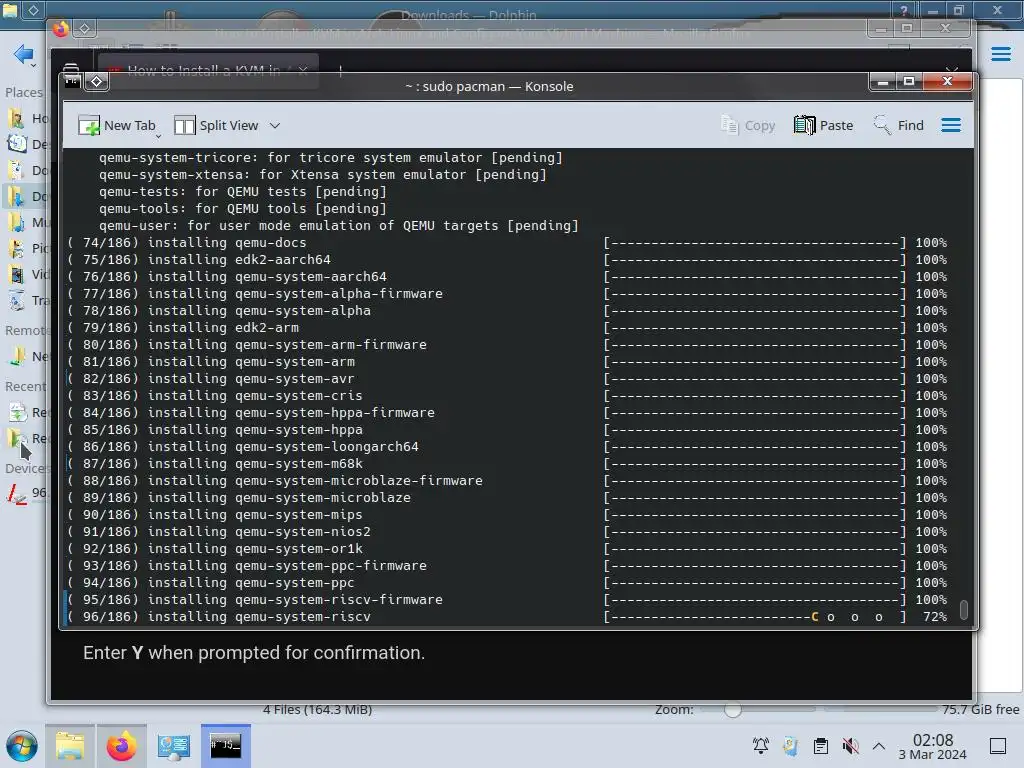The width and height of the screenshot is (1024, 768).
Task: Click the 'installing qemu-system-riscv' line
Action: pyautogui.click(x=507, y=616)
